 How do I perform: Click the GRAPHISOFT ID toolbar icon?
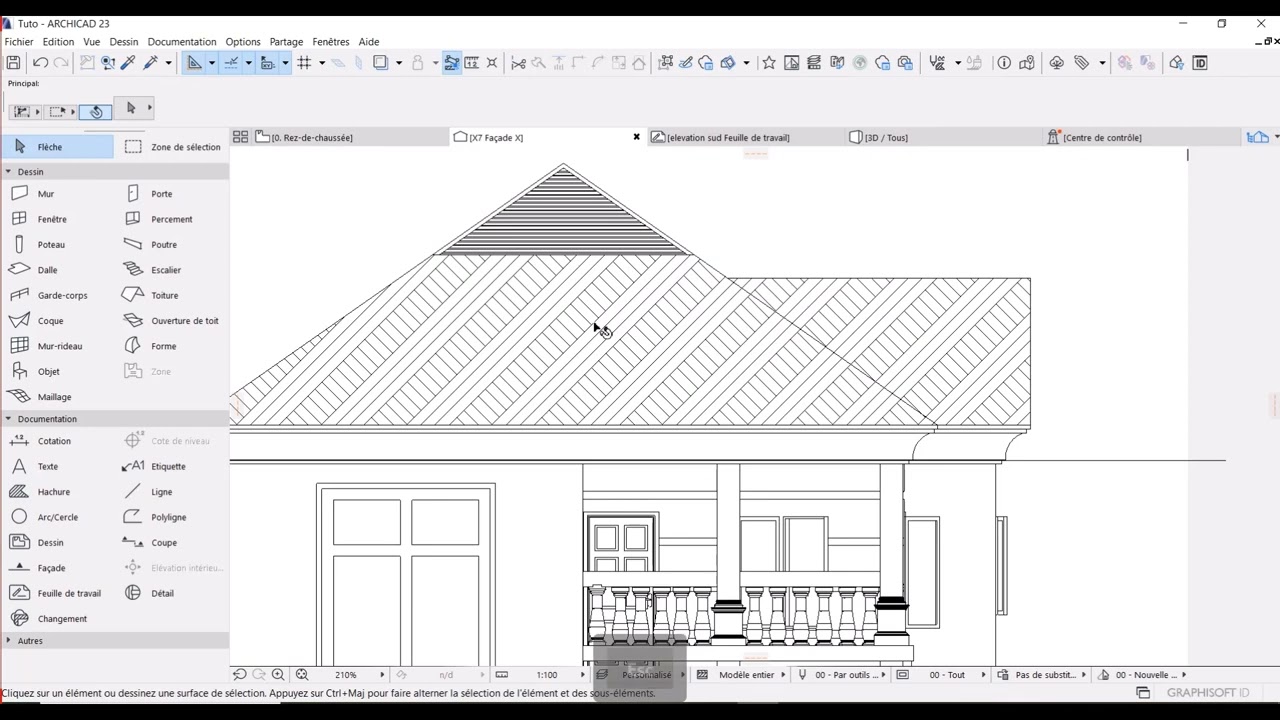pyautogui.click(x=1200, y=63)
